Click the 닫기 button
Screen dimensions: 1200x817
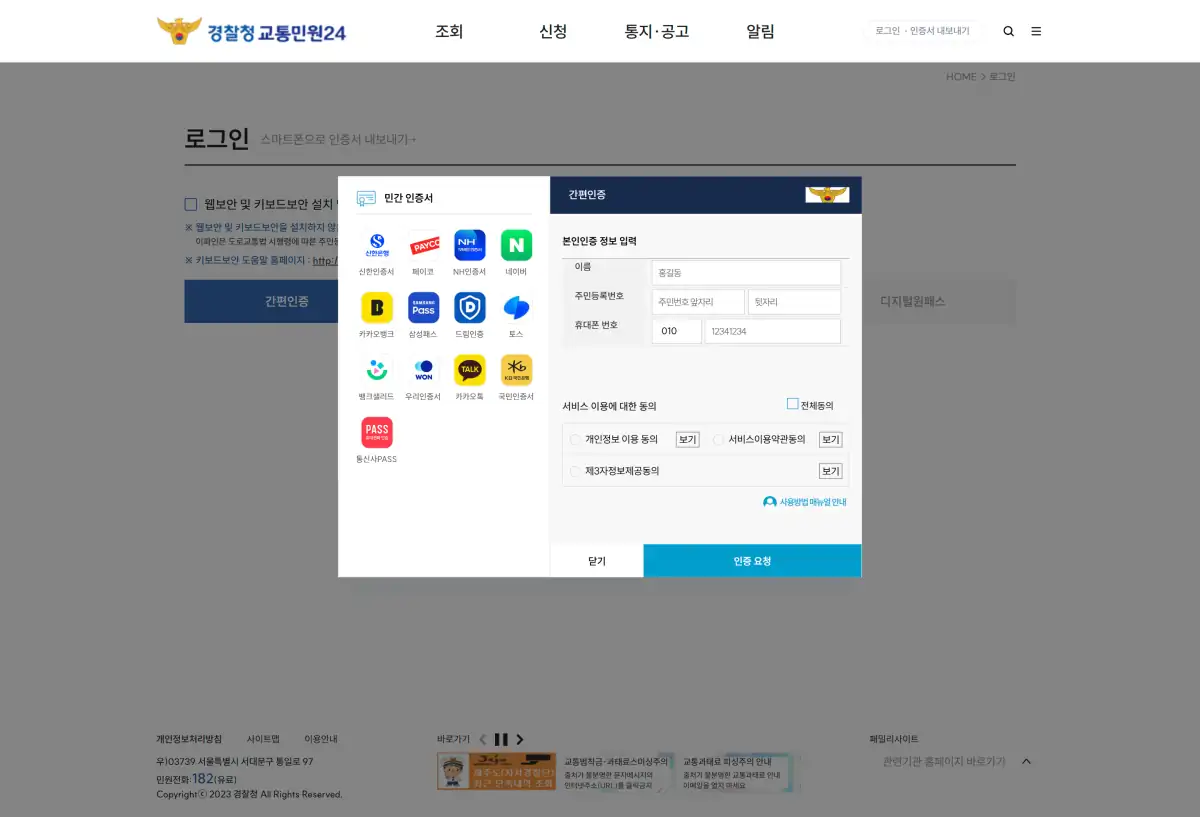pos(596,561)
